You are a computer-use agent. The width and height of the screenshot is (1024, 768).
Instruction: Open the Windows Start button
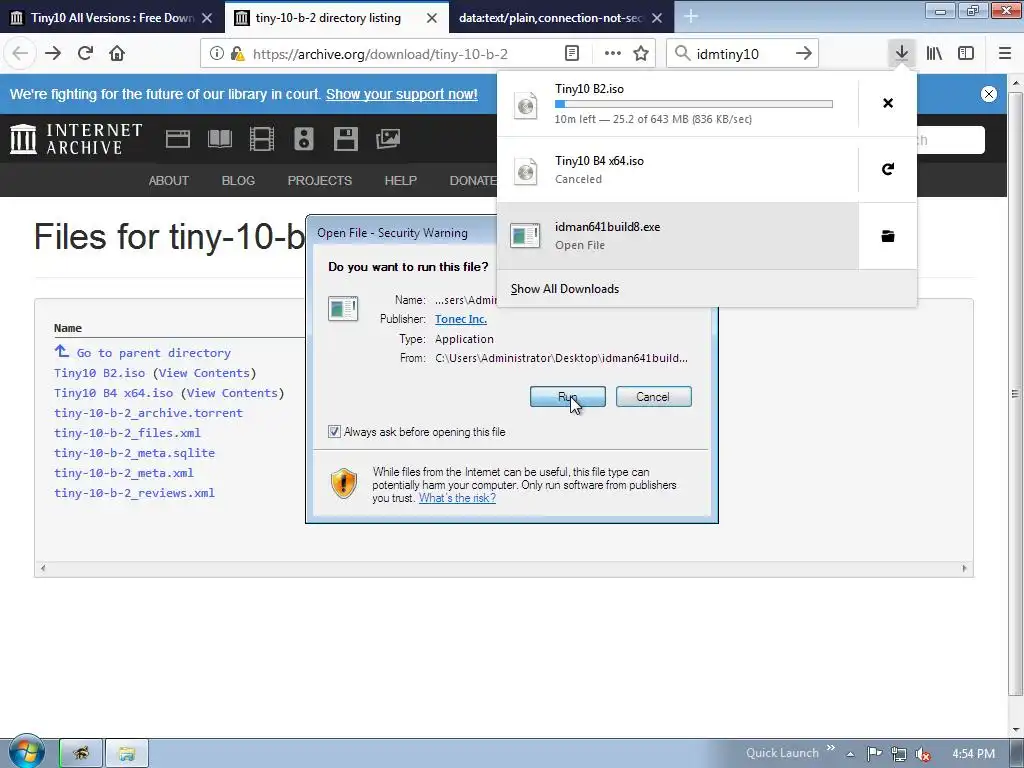click(26, 752)
